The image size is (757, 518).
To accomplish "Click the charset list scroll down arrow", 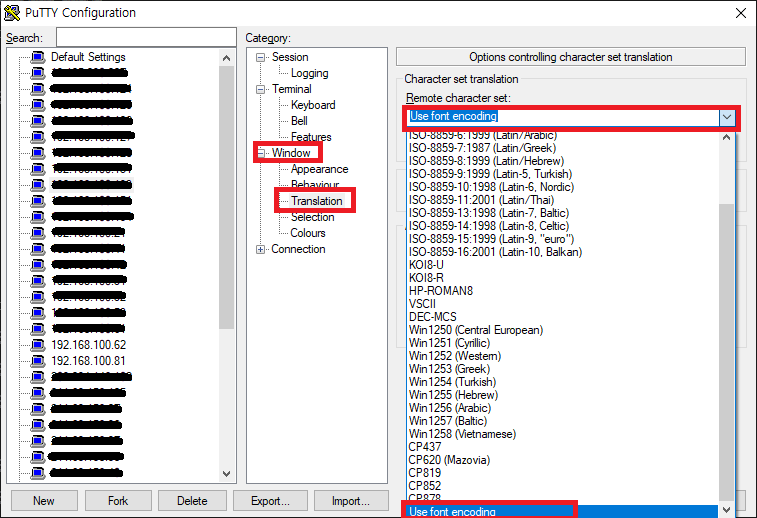I will point(727,509).
